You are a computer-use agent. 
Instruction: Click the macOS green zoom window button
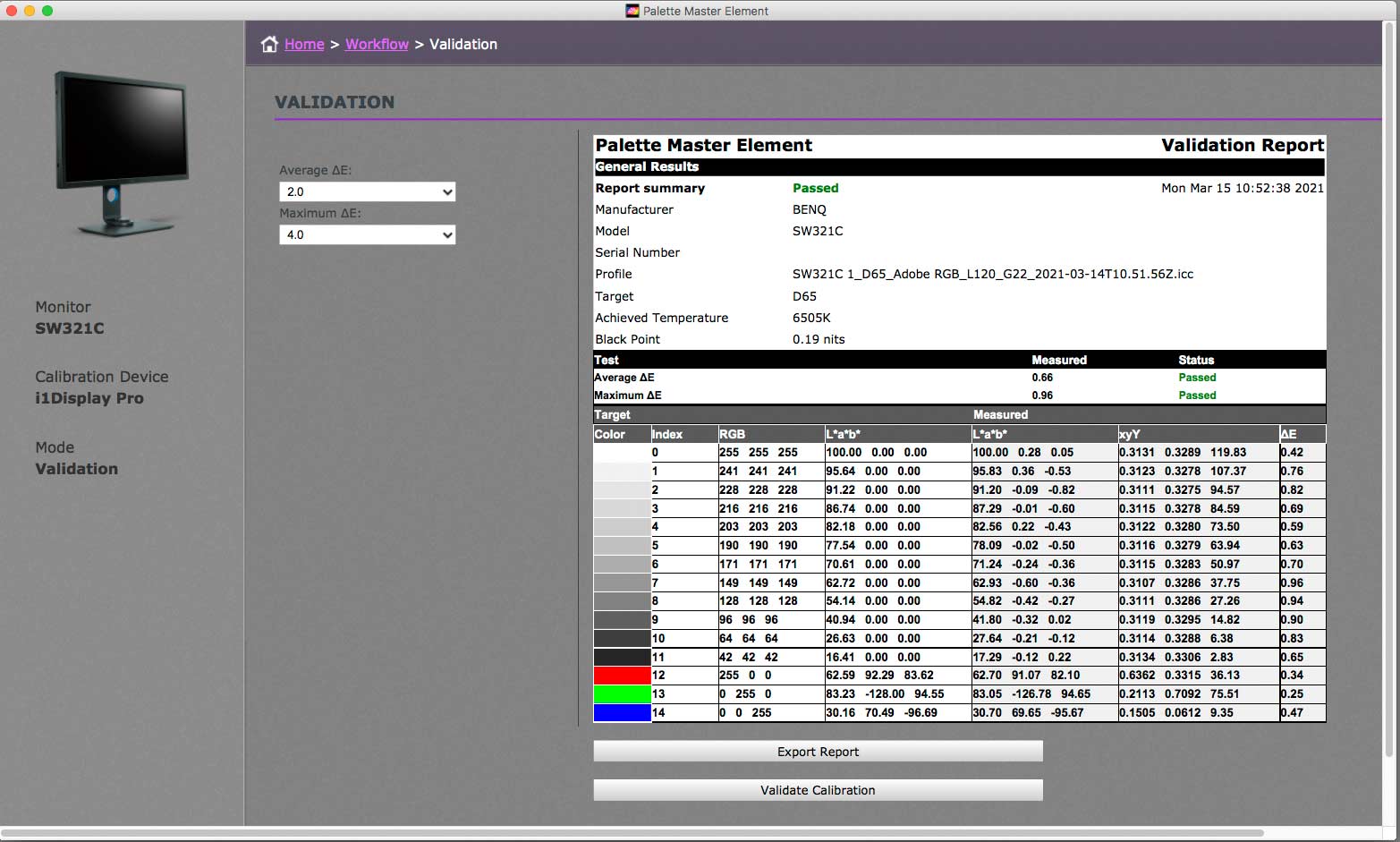pos(47,11)
